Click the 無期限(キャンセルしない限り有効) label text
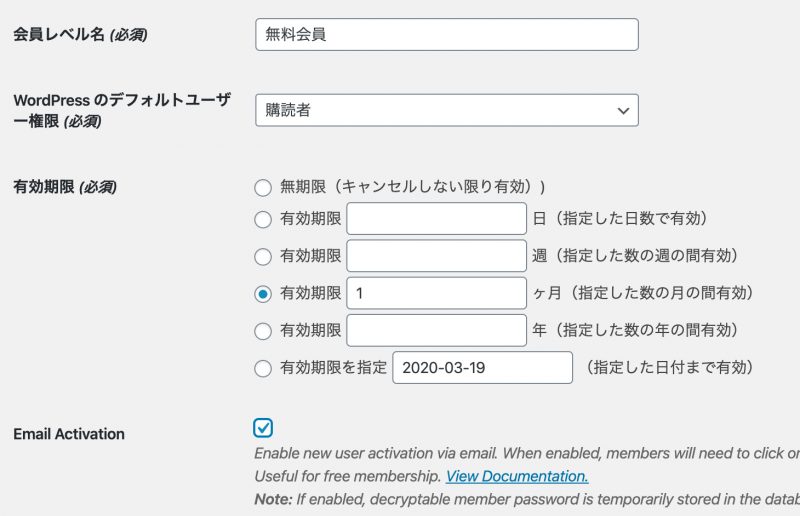 point(412,187)
